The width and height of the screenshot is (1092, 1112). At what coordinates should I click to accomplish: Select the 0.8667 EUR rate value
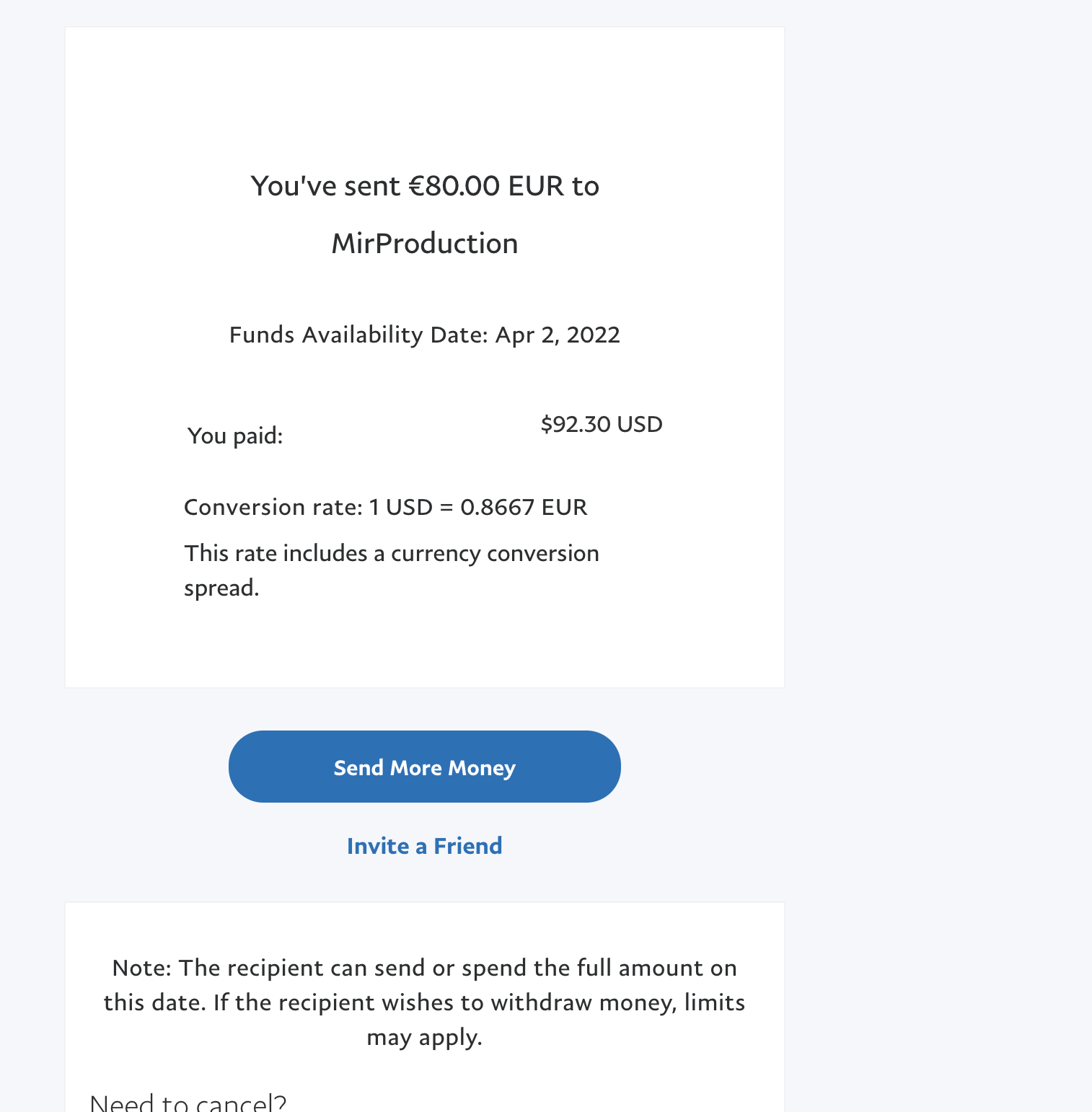(x=524, y=508)
